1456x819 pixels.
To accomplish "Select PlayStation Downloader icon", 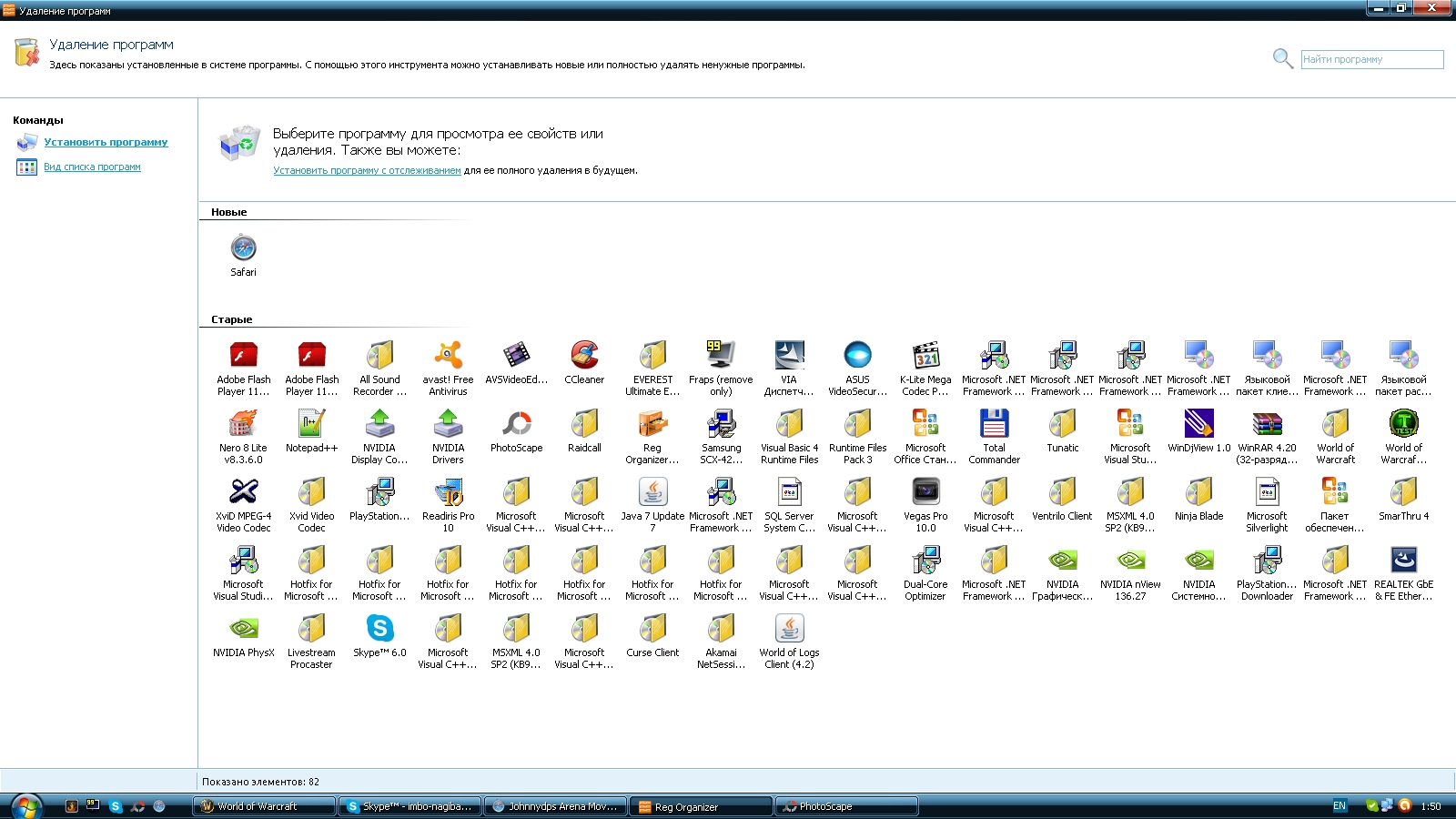I will point(1267,560).
